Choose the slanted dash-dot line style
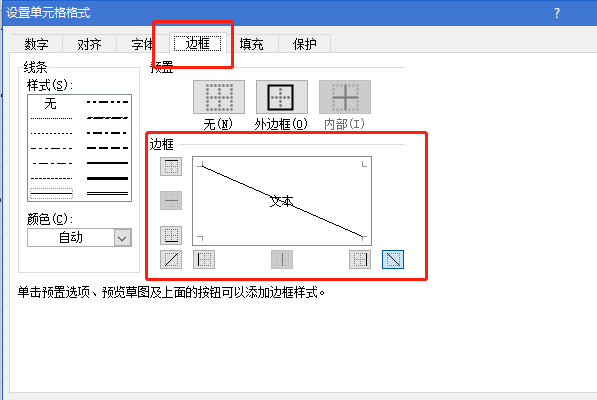Image resolution: width=597 pixels, height=400 pixels. [108, 118]
